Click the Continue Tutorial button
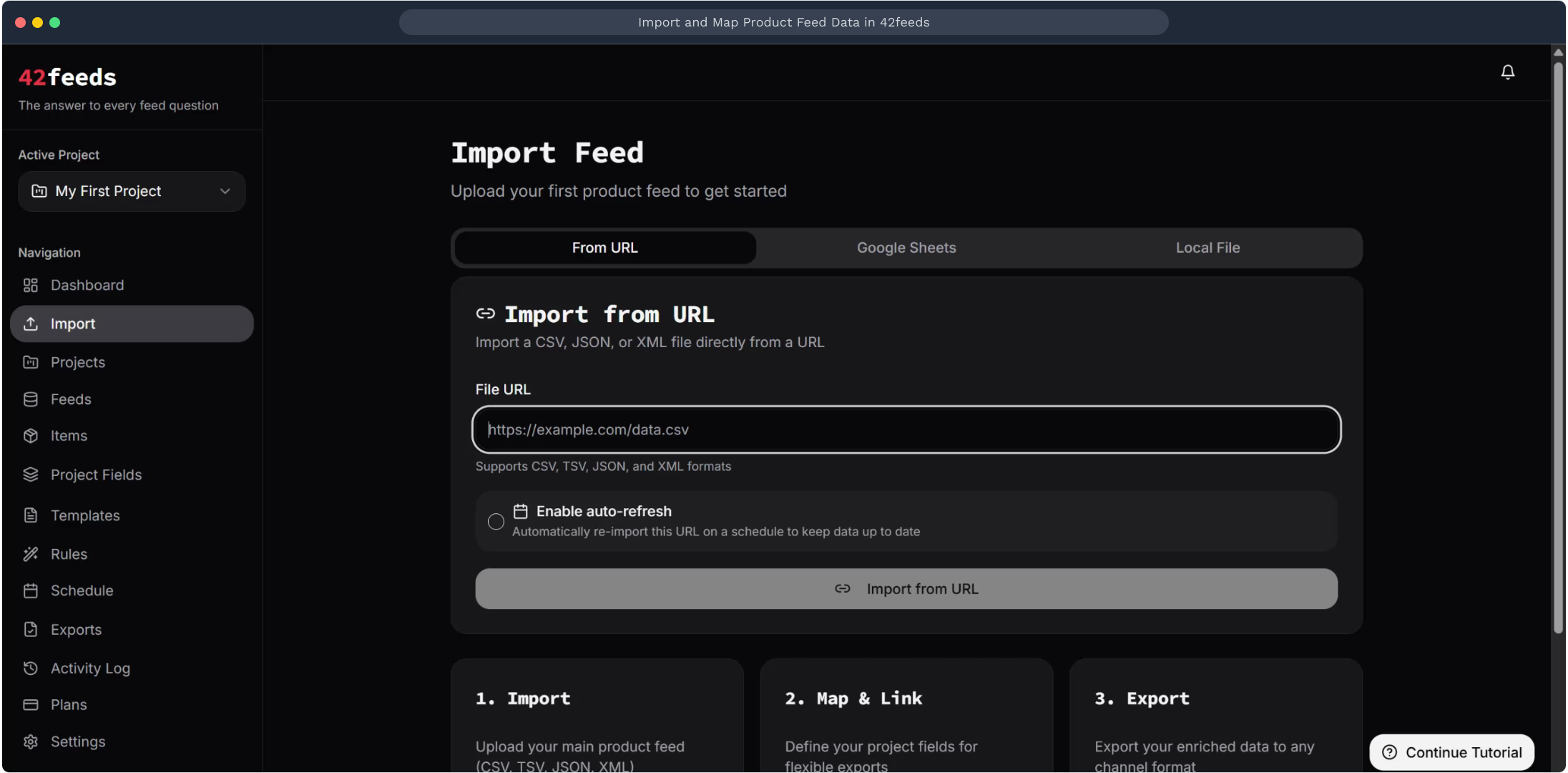The height and width of the screenshot is (773, 1568). (x=1451, y=752)
